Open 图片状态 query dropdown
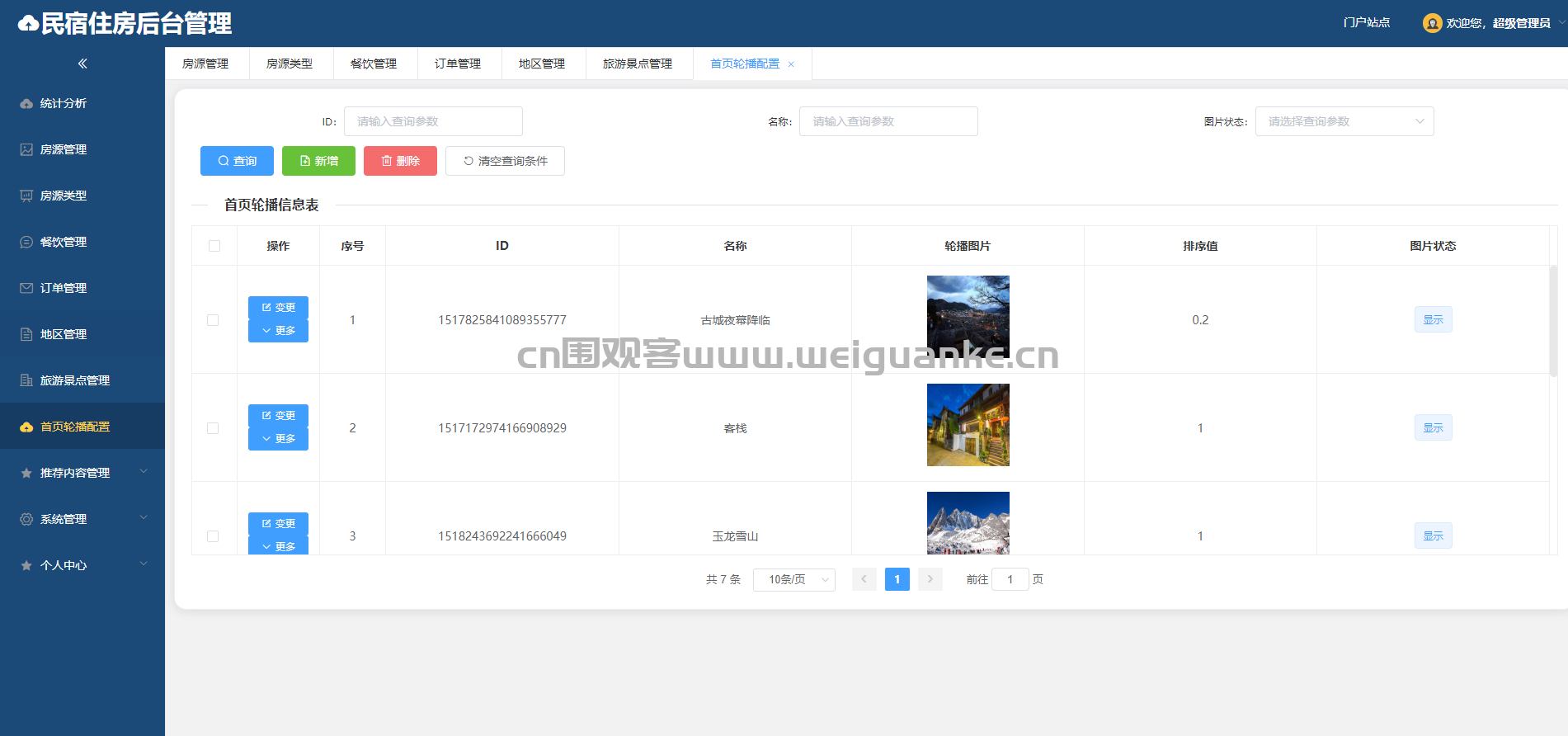This screenshot has width=1568, height=736. coord(1344,121)
